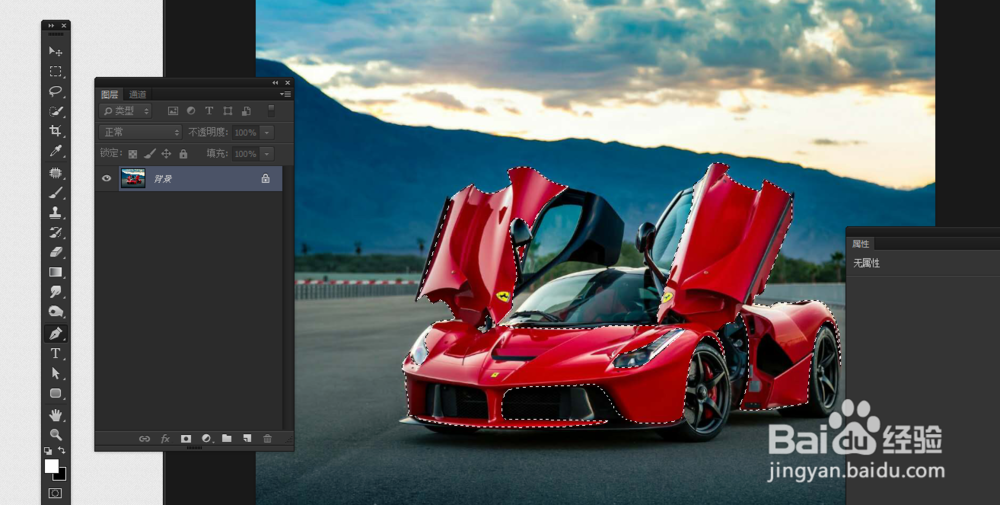Select the Smudge tool
1000x505 pixels.
coord(55,291)
